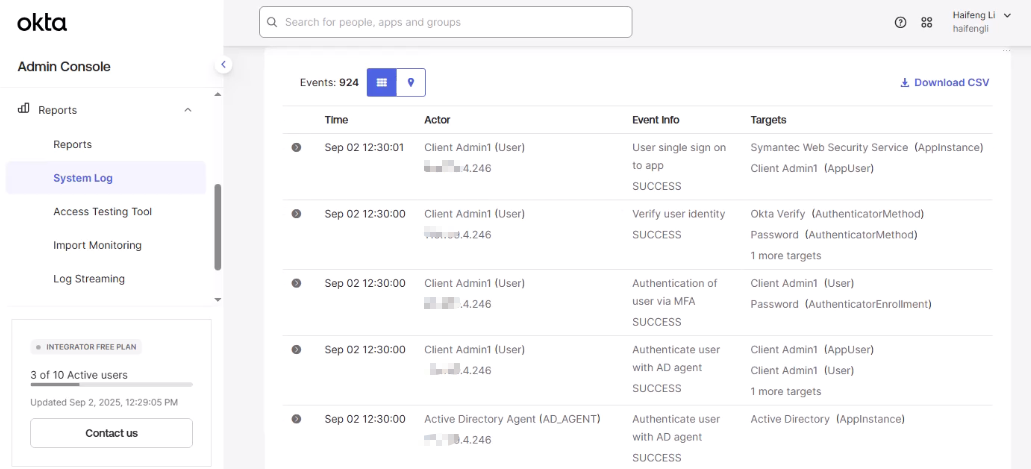Click the Time column header

pos(337,120)
